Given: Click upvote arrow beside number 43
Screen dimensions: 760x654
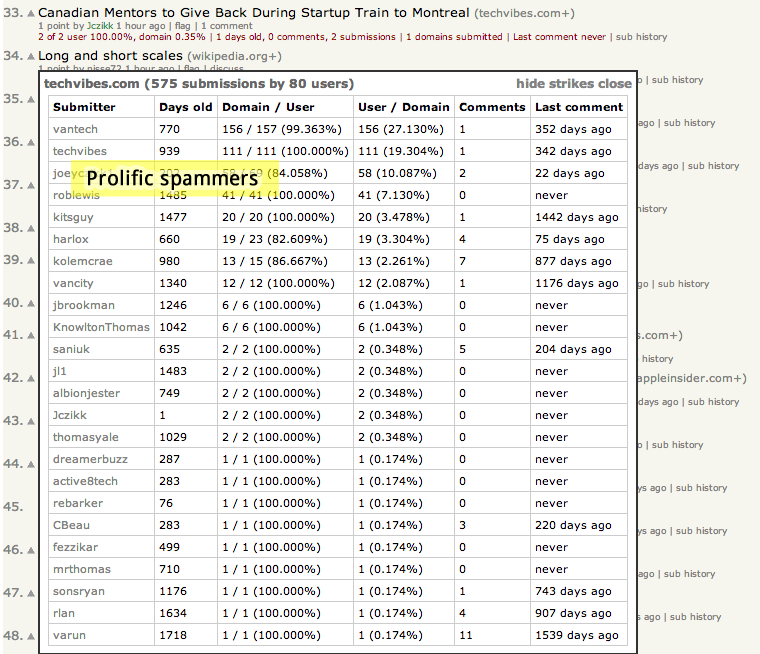Looking at the screenshot, I should tap(31, 421).
